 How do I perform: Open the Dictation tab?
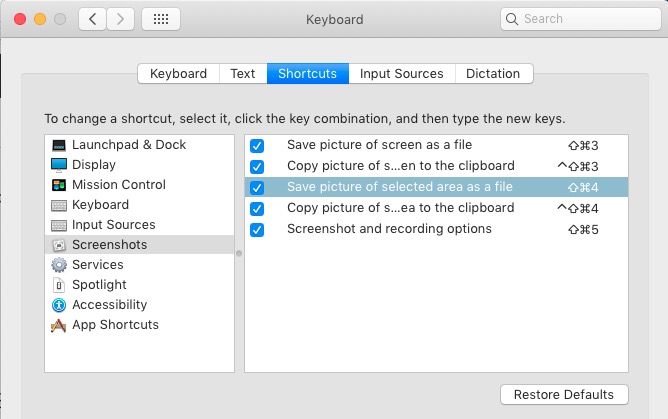point(493,73)
